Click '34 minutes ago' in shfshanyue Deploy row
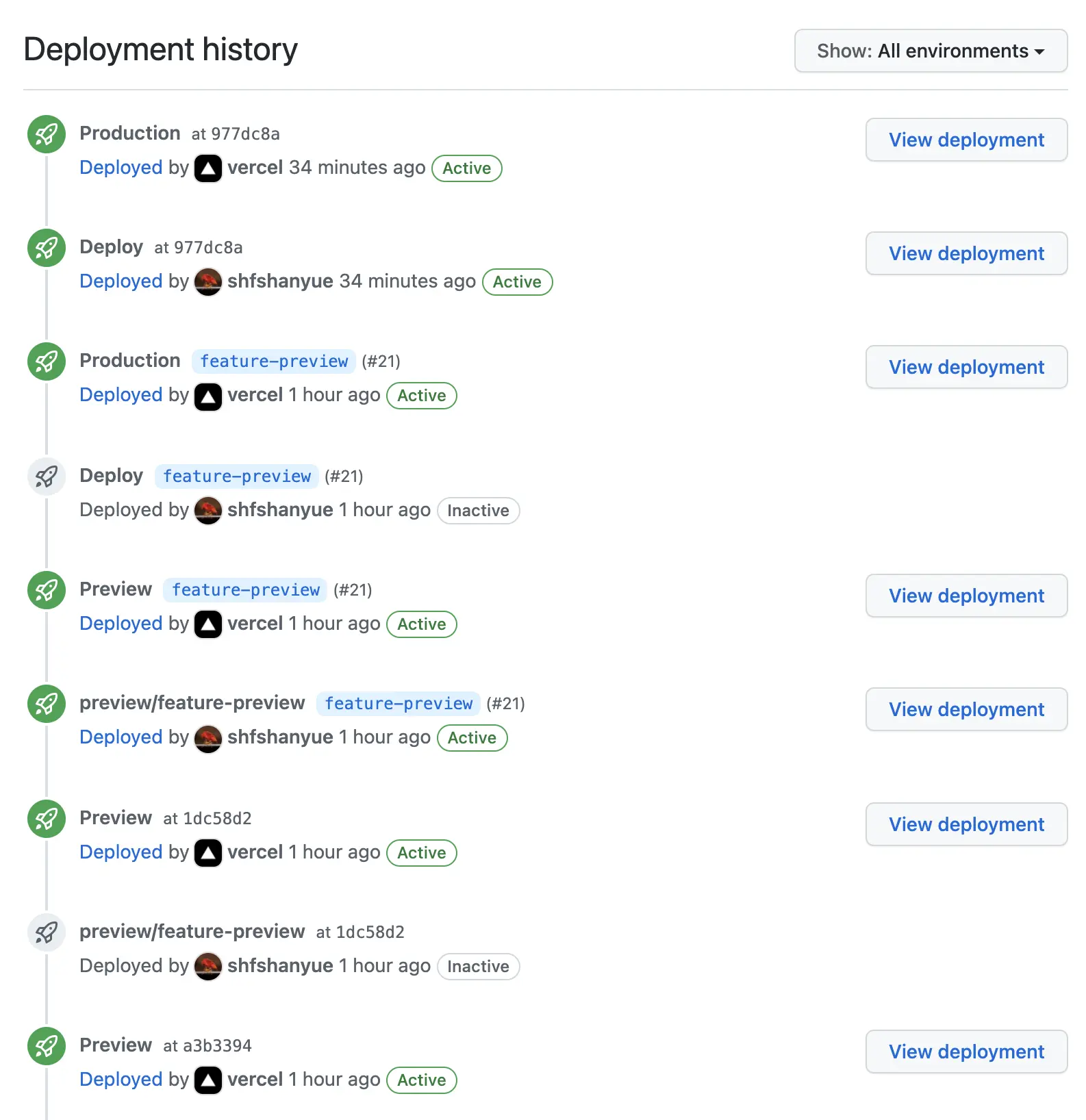 pyautogui.click(x=407, y=281)
